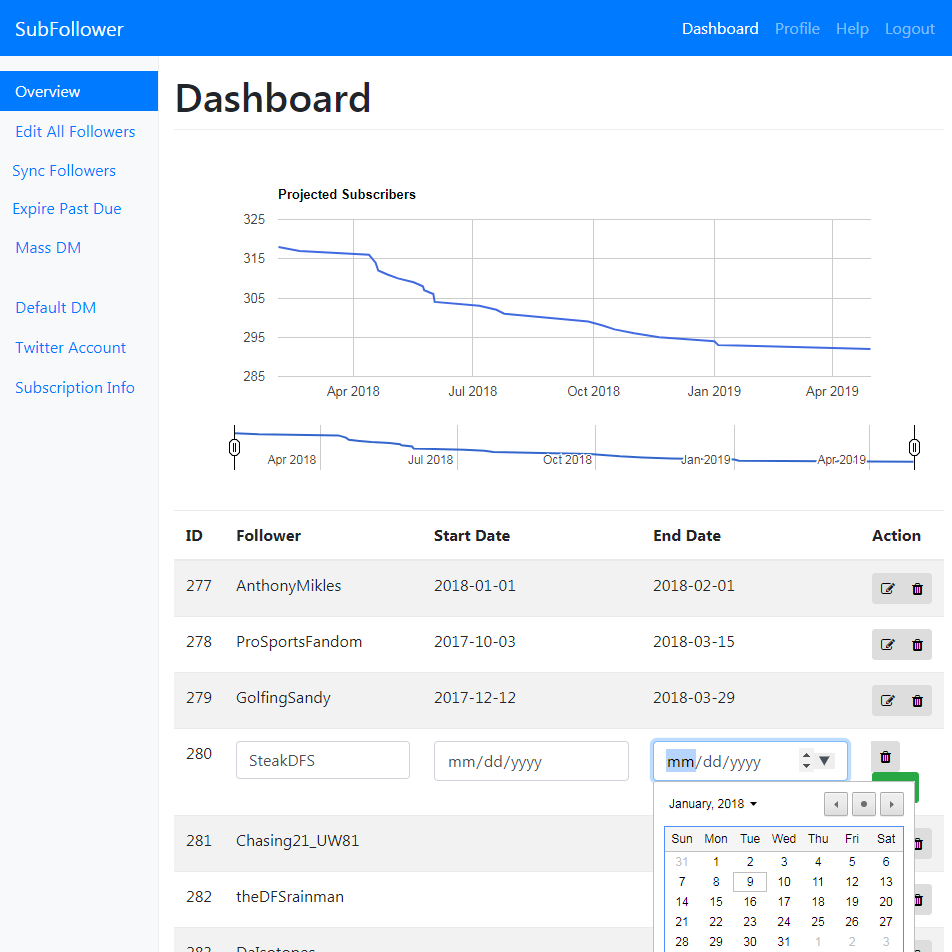Jump to today in date picker

[x=863, y=804]
